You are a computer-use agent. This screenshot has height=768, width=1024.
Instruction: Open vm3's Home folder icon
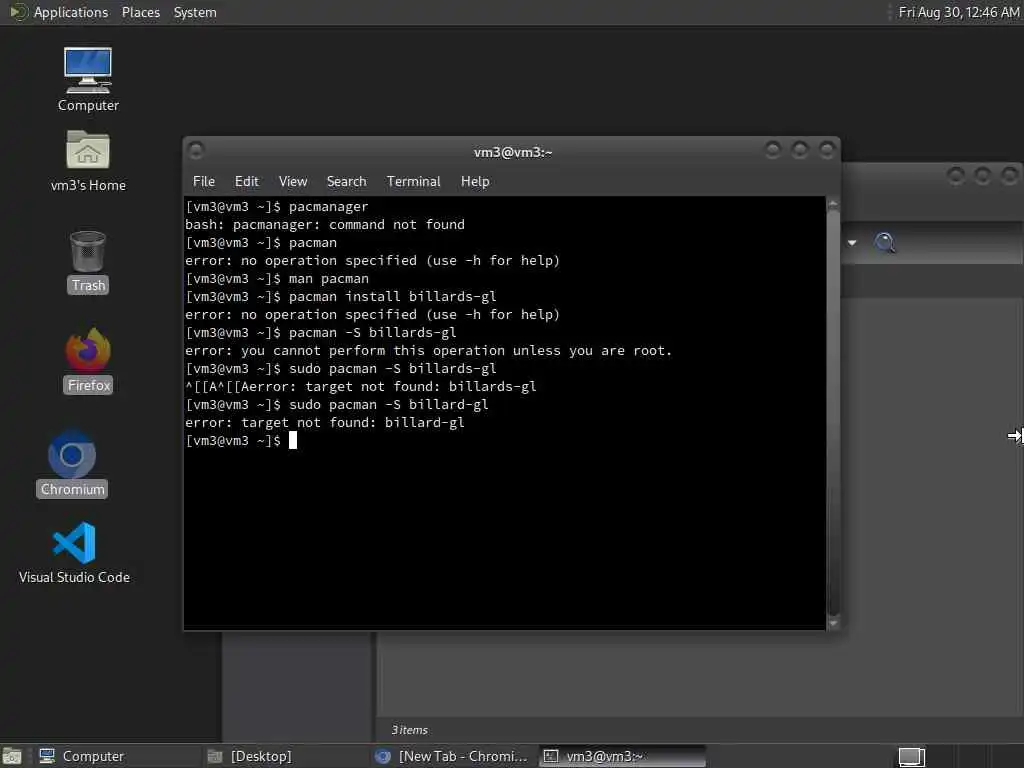coord(88,161)
